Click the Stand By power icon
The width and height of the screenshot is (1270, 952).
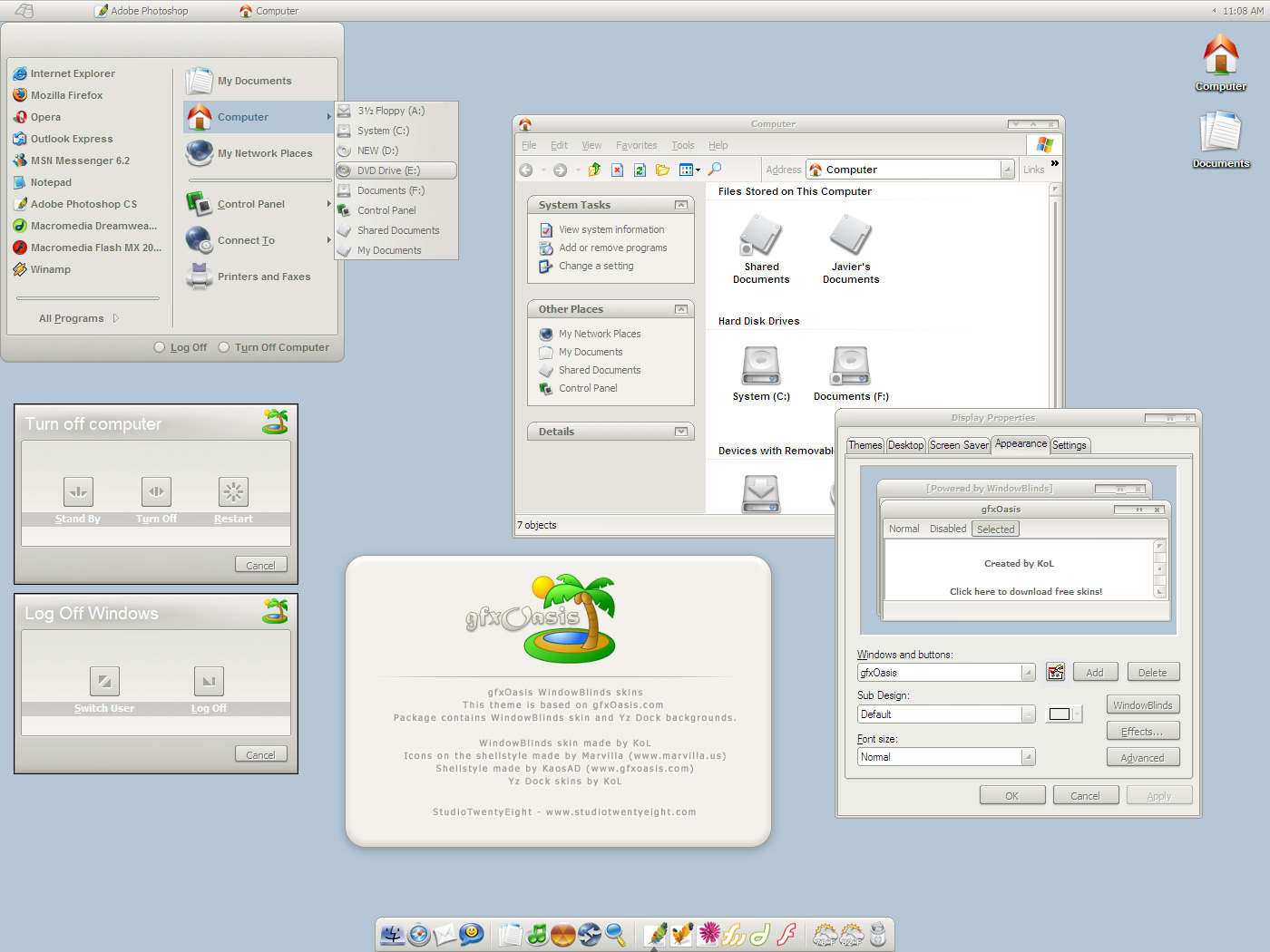(79, 491)
